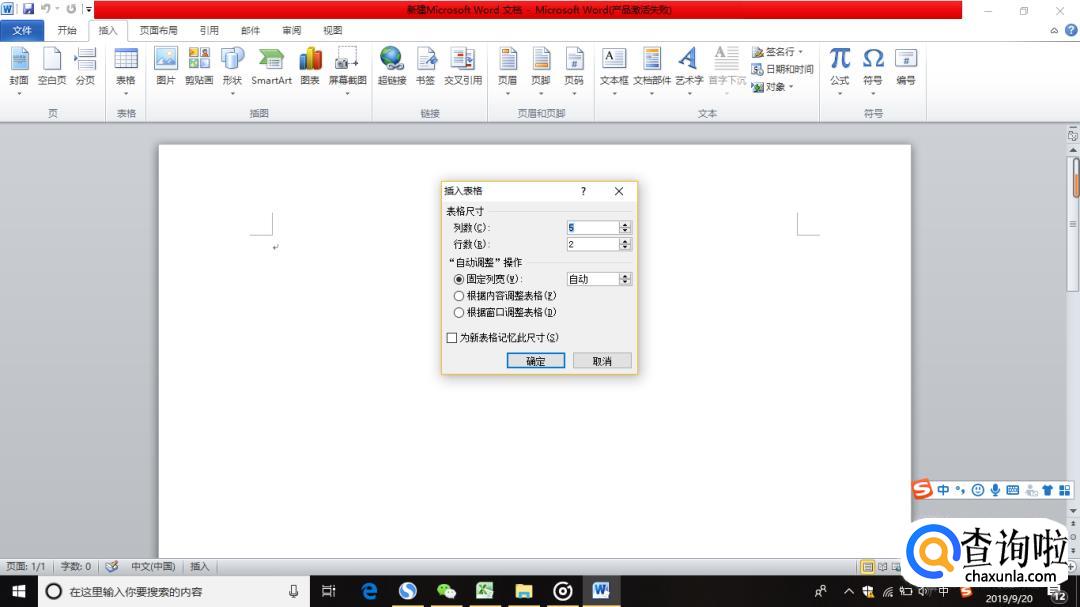
Task: Select the fixed column width radio option
Action: 459,280
